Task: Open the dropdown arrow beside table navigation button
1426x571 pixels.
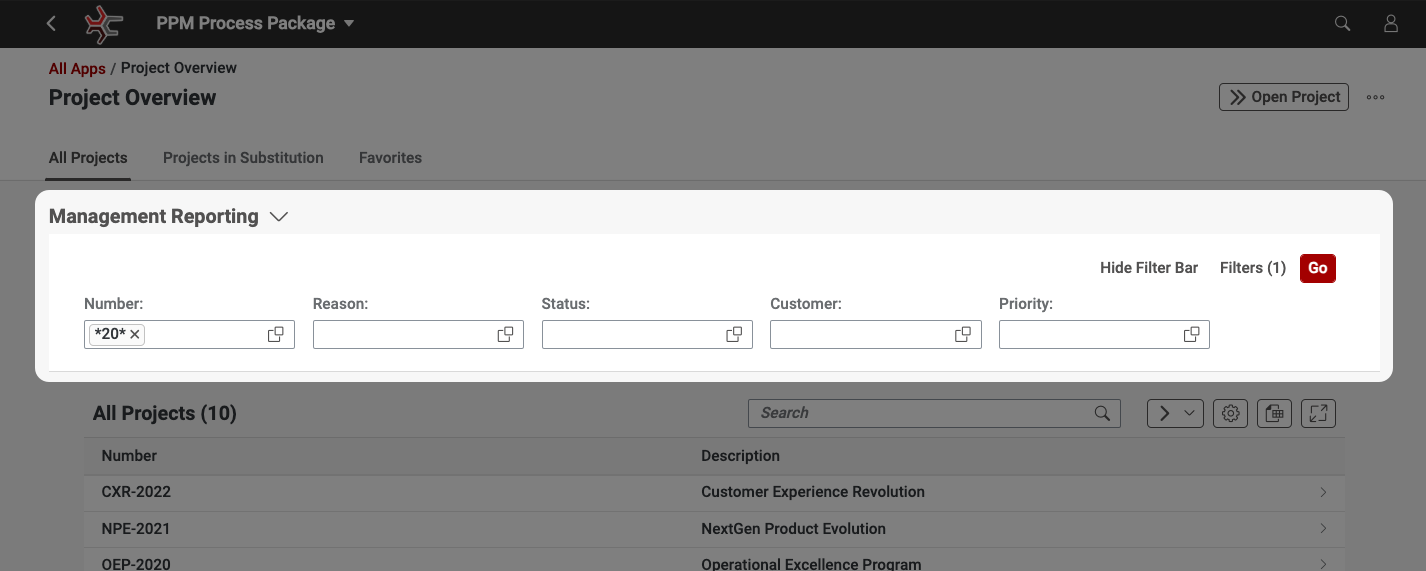Action: pos(1189,413)
